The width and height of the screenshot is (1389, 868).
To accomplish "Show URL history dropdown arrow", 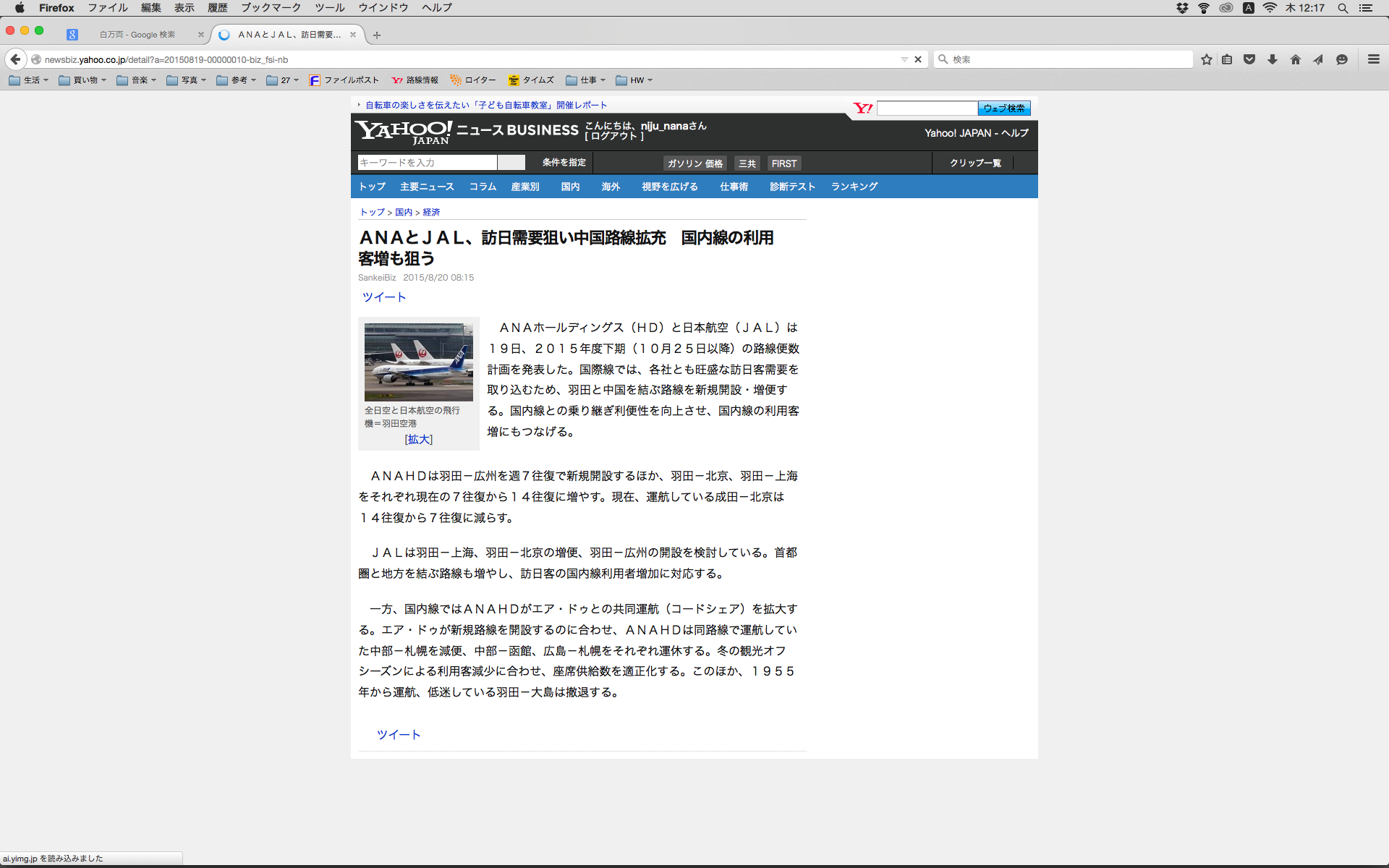I will [904, 59].
